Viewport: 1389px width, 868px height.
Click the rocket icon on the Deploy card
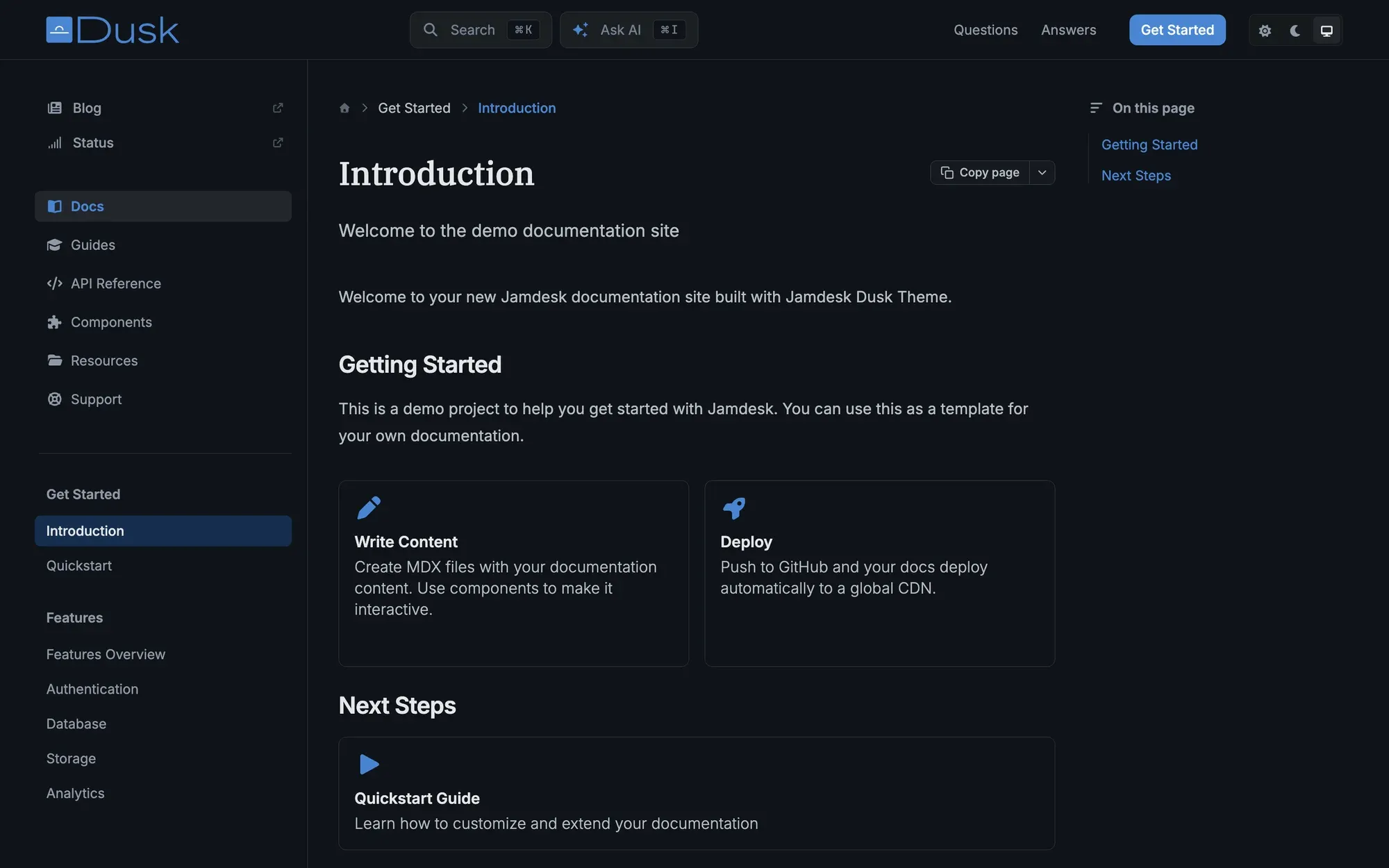pos(734,508)
